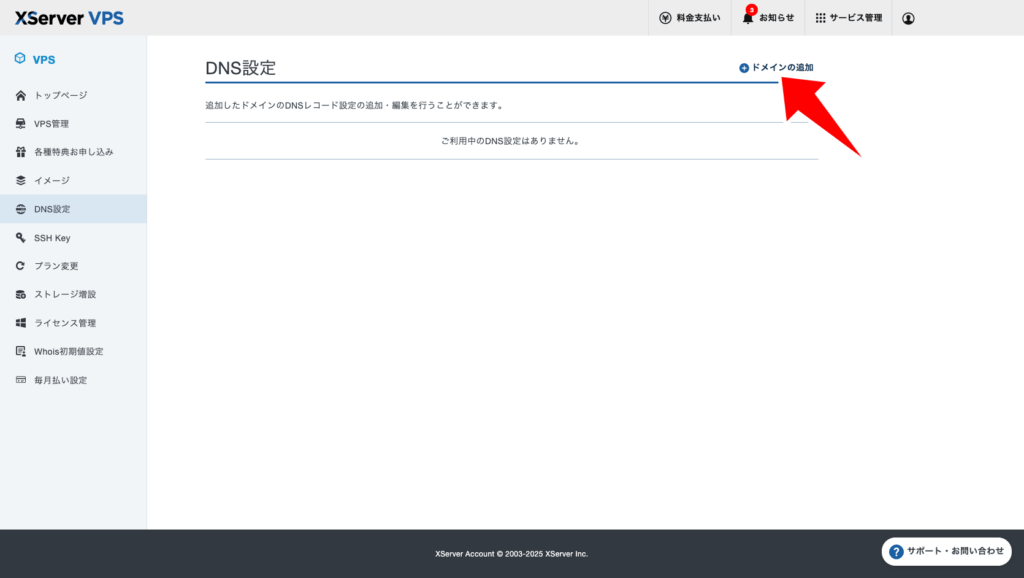
Task: Click the Windows icon for ライセンス管理
Action: [21, 323]
